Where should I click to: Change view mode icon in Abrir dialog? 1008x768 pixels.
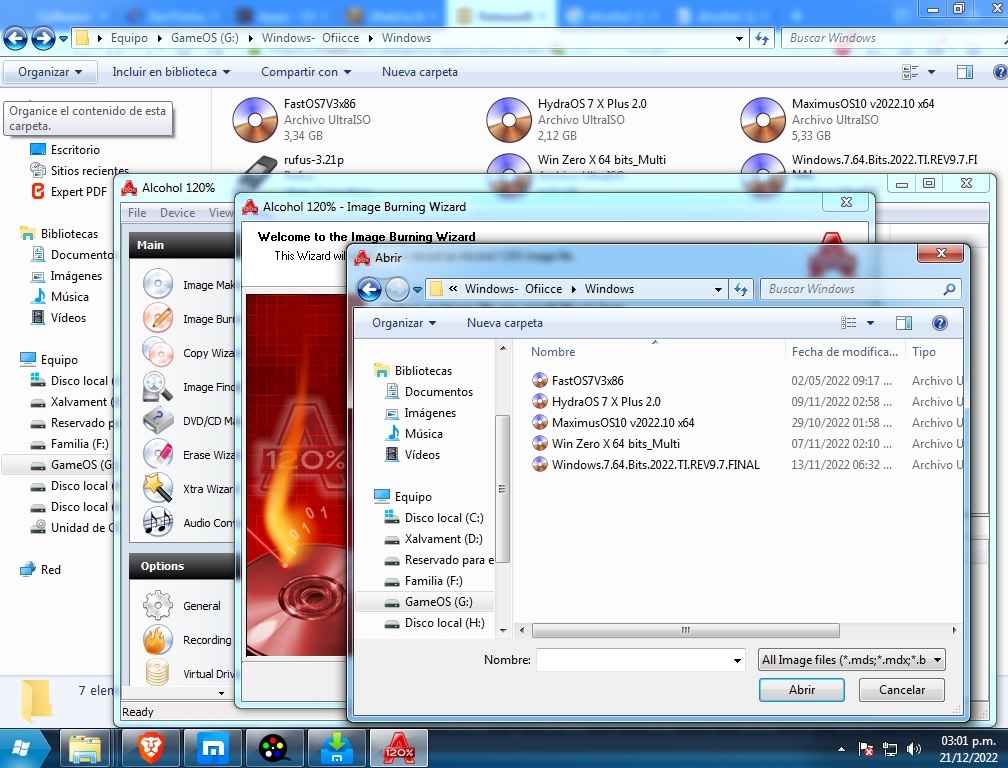pos(849,323)
